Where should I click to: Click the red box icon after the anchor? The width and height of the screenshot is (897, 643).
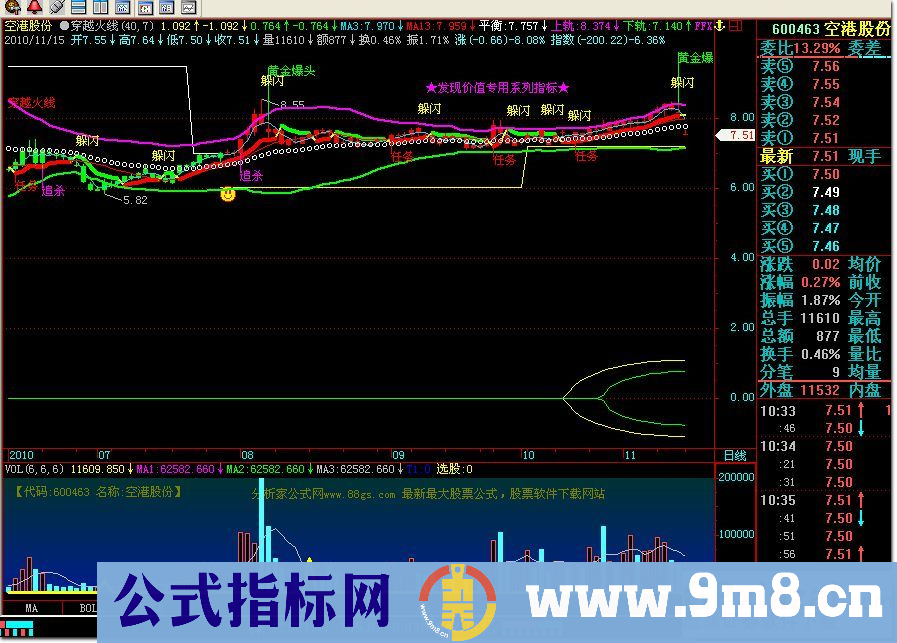click(x=735, y=26)
